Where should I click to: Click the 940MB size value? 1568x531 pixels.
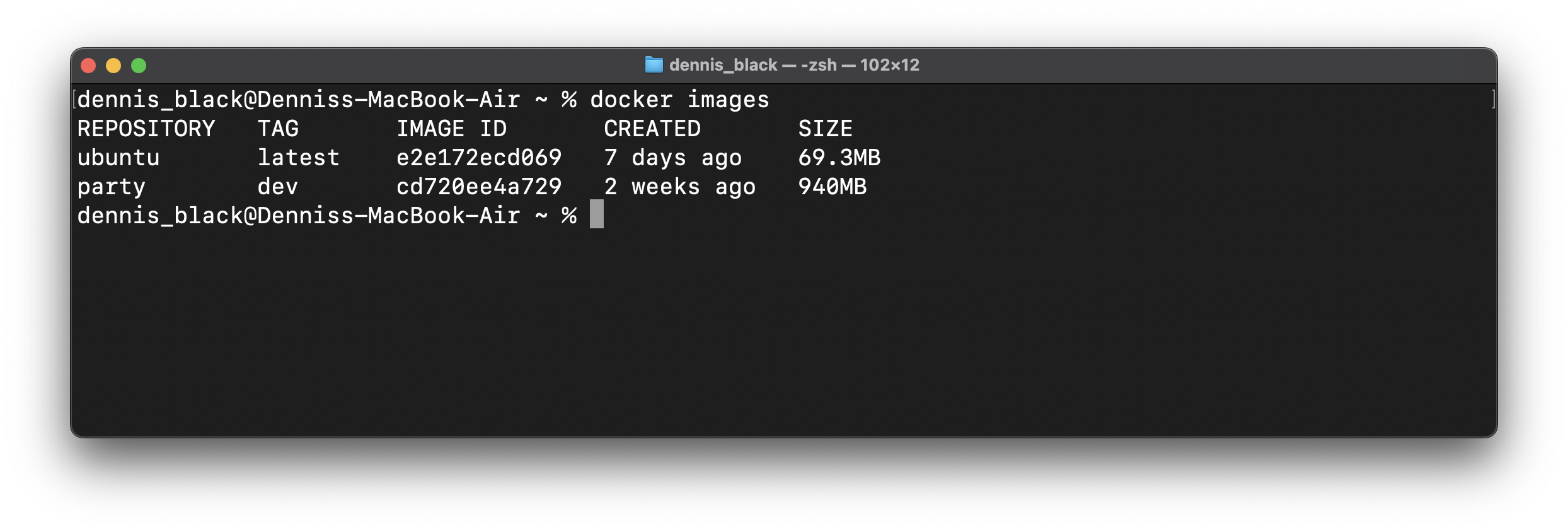(833, 187)
